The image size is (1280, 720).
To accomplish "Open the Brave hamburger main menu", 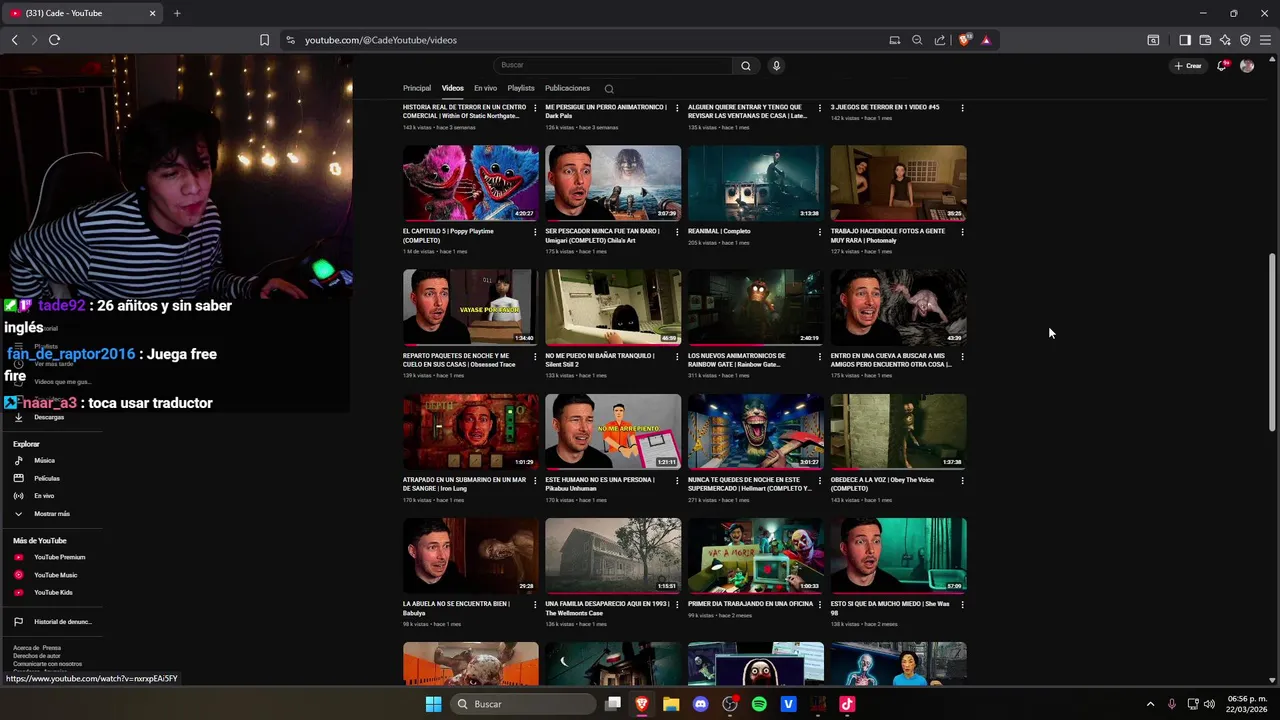I will point(1265,40).
